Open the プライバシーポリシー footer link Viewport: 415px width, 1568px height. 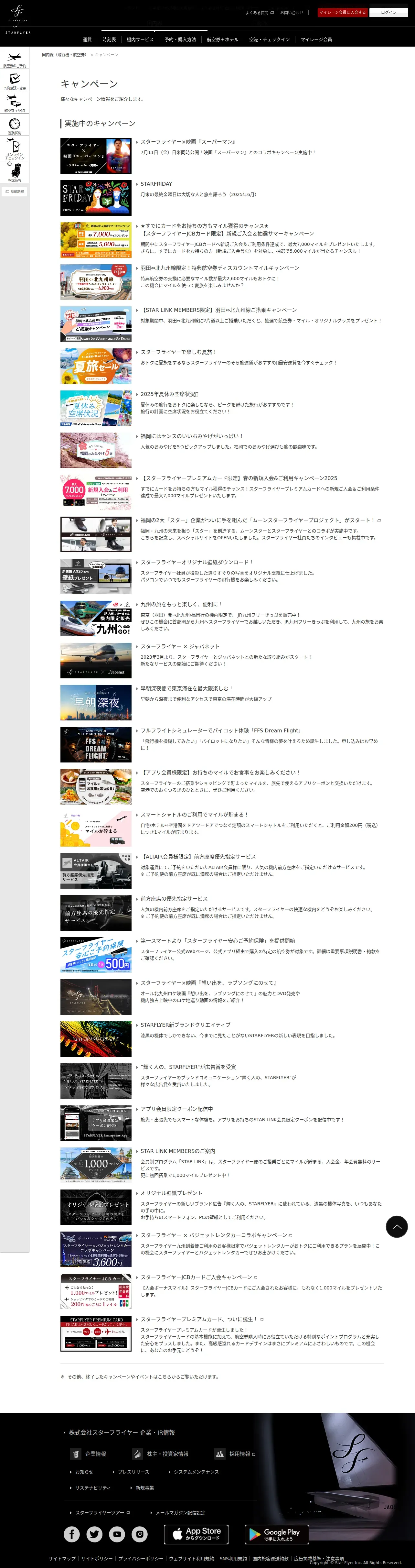coord(141,1558)
